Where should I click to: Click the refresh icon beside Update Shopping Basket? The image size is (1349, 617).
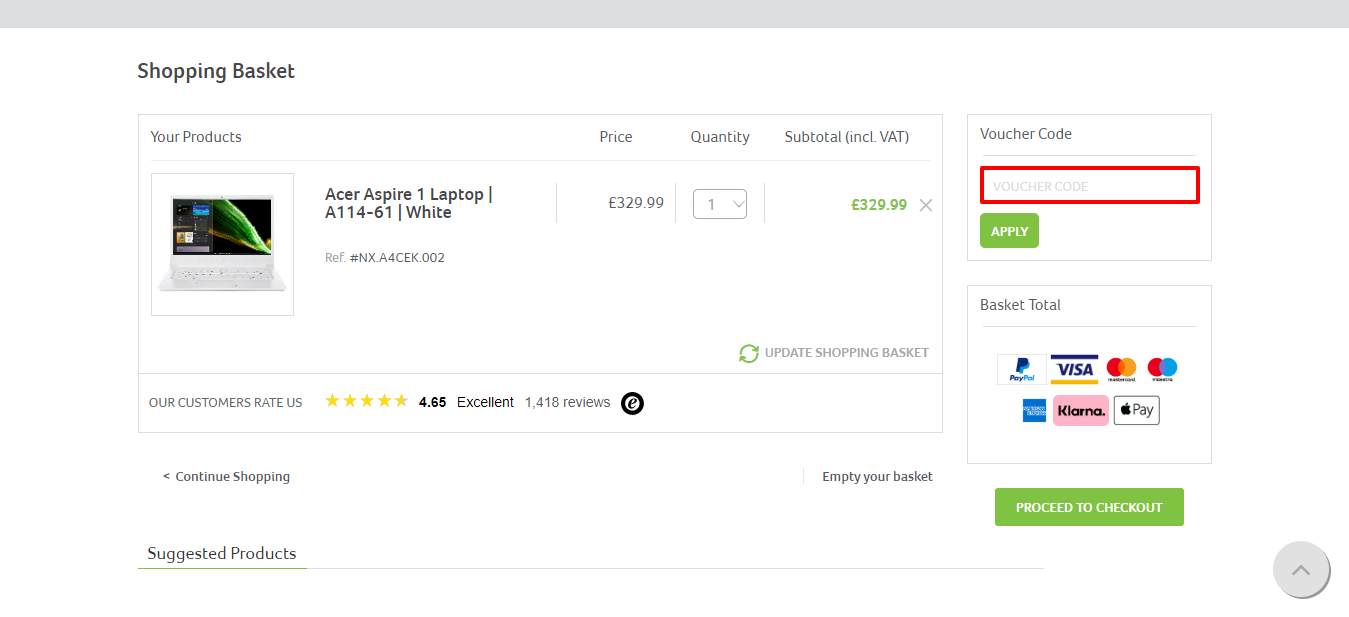[748, 353]
